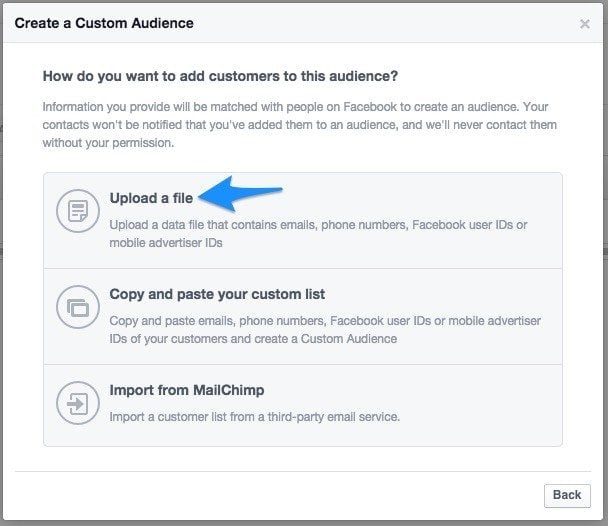Click the 'How do you want to add customers' heading
Image resolution: width=608 pixels, height=526 pixels.
point(220,76)
